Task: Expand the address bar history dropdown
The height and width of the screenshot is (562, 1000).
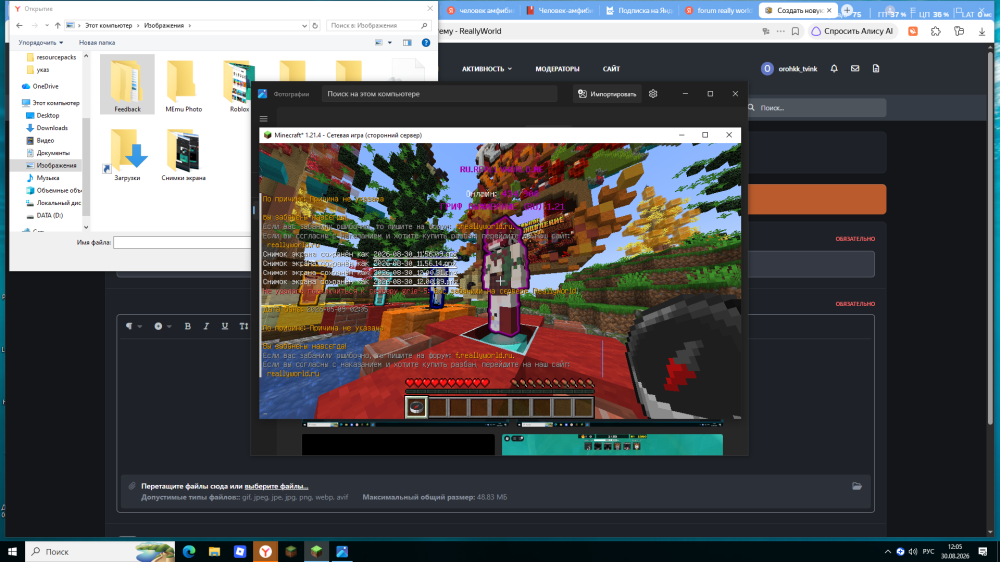Action: coord(304,26)
